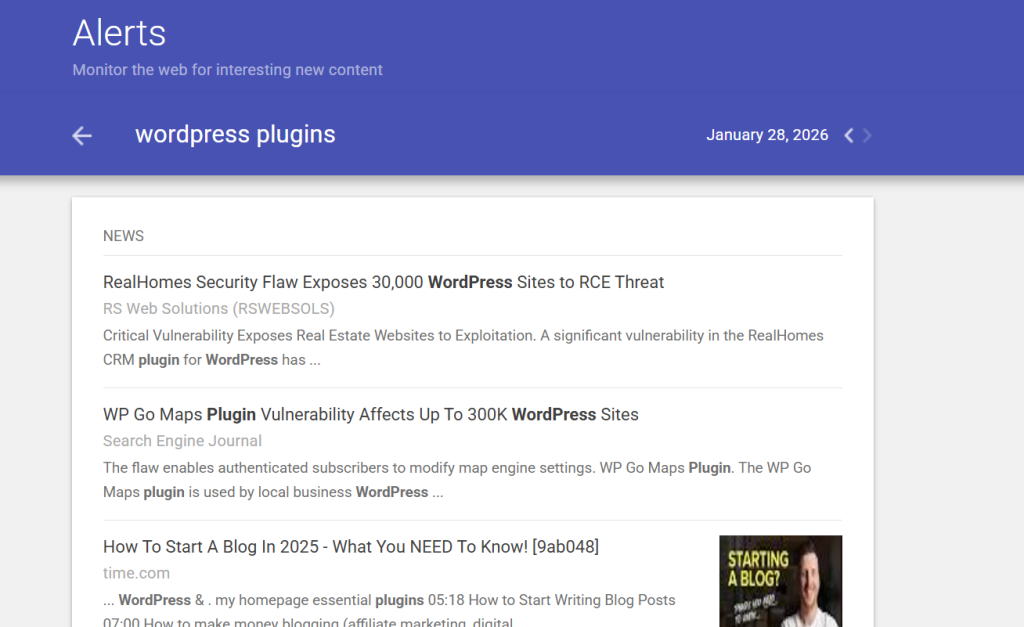The height and width of the screenshot is (627, 1024).
Task: Go to the previous date with left chevron
Action: pos(849,136)
